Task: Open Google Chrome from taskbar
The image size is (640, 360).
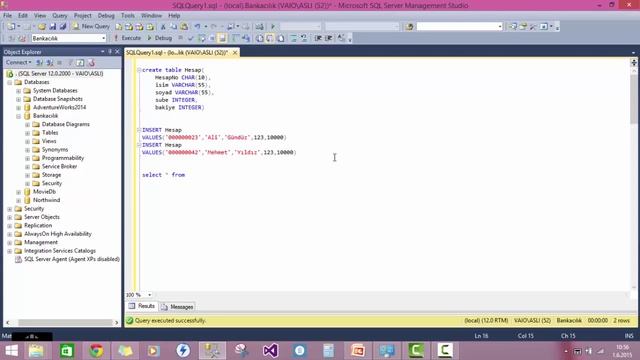Action: pyautogui.click(x=96, y=351)
